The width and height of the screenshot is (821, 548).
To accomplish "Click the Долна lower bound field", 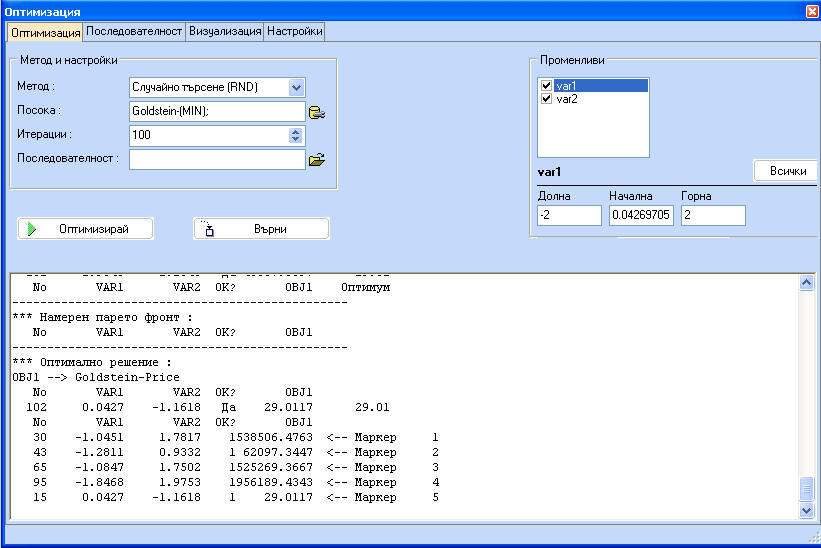I will pyautogui.click(x=569, y=216).
